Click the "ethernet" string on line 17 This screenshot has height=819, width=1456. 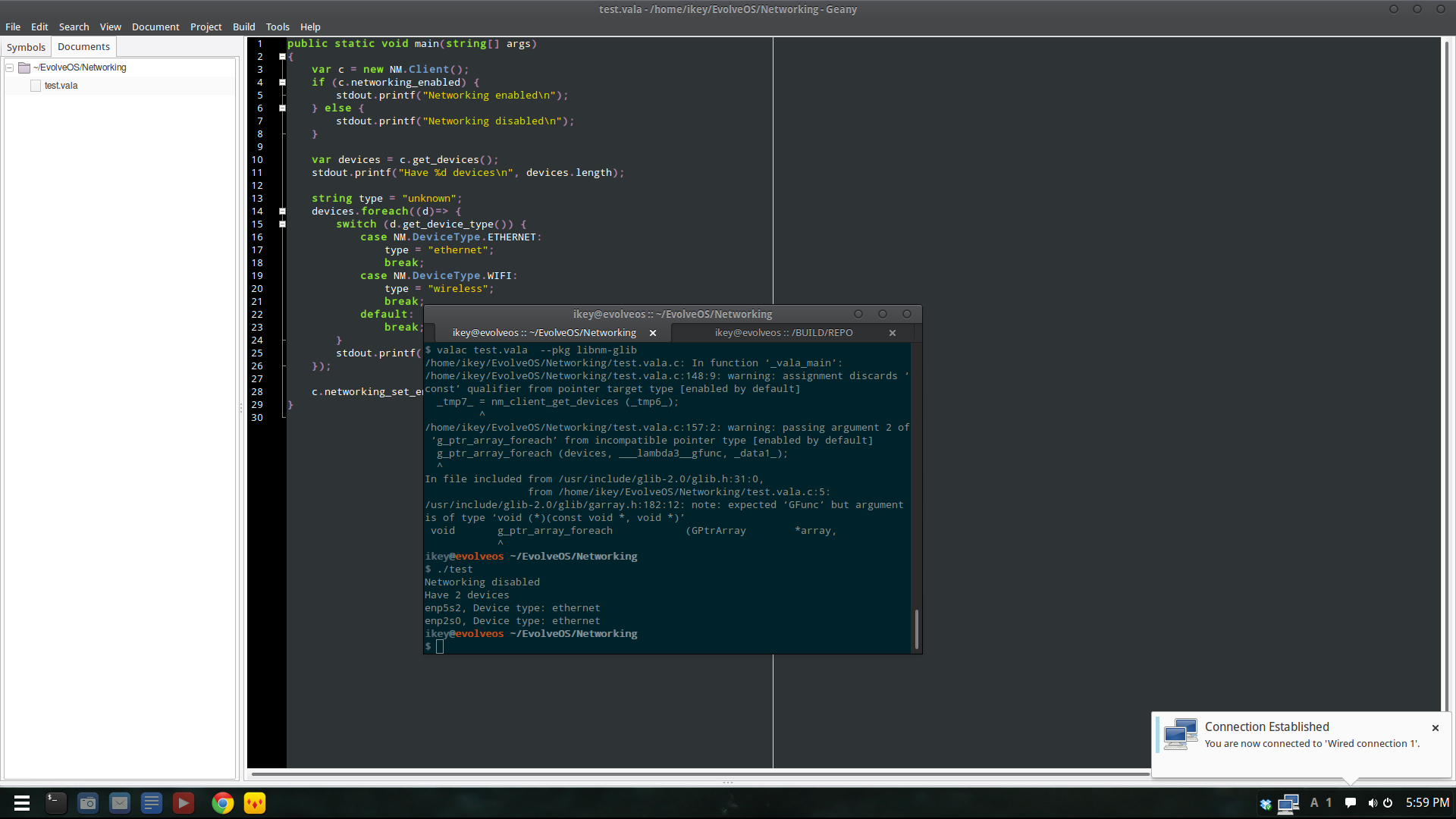coord(457,250)
